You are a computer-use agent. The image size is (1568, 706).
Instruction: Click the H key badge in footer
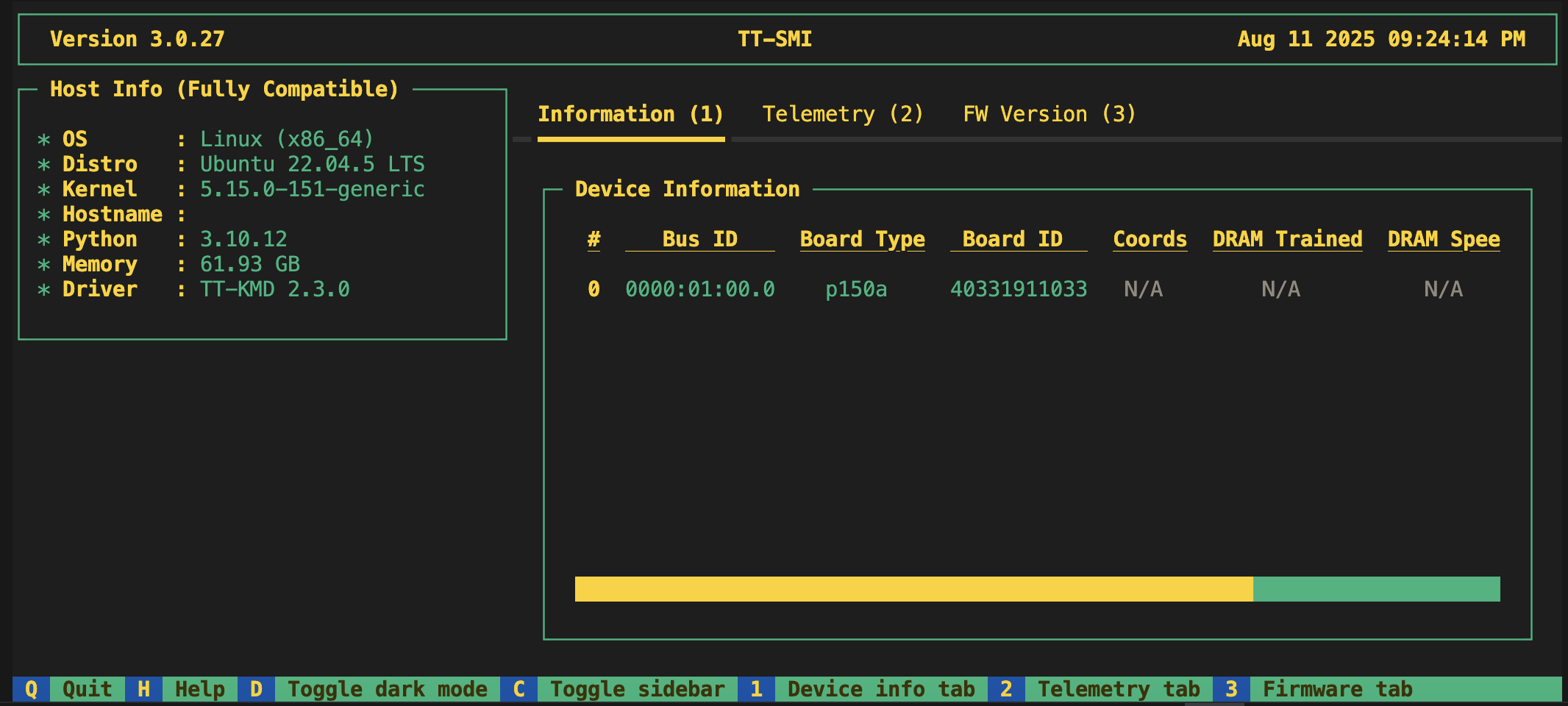(x=143, y=689)
